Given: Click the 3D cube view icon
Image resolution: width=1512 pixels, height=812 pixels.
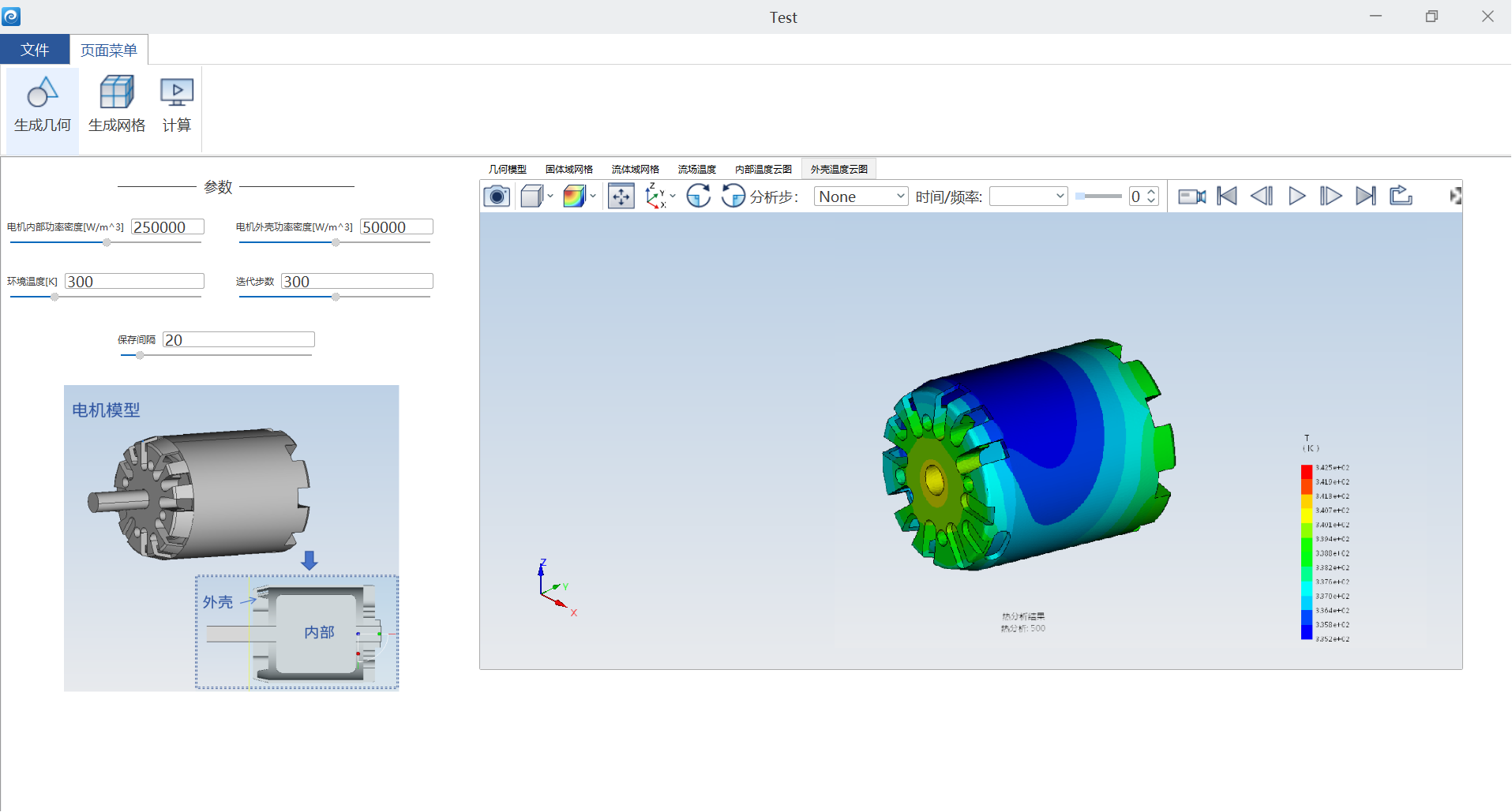Looking at the screenshot, I should tap(531, 196).
